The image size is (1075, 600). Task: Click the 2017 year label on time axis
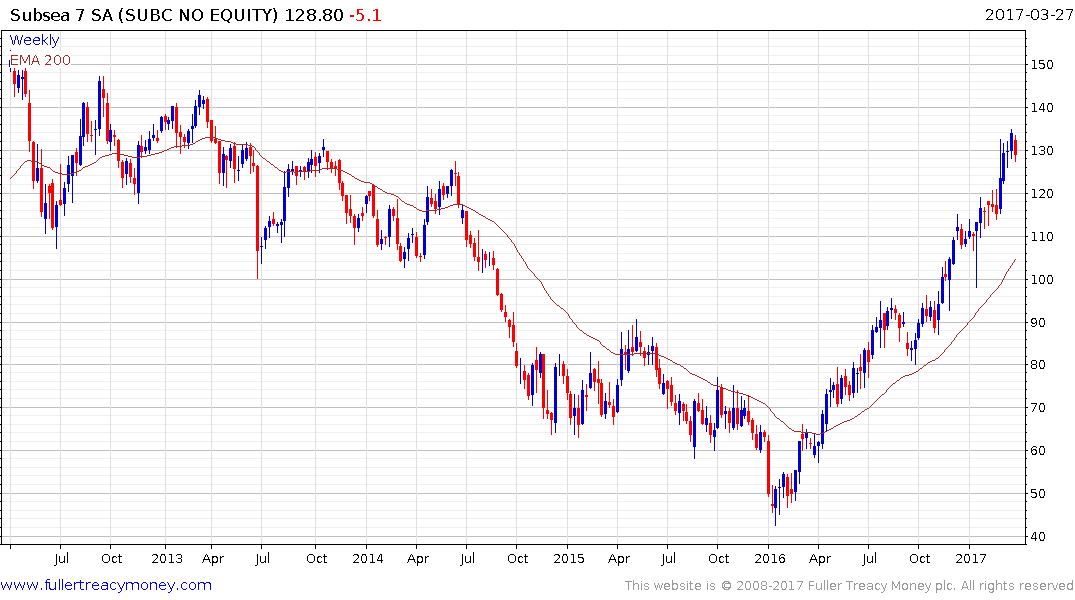pyautogui.click(x=970, y=558)
